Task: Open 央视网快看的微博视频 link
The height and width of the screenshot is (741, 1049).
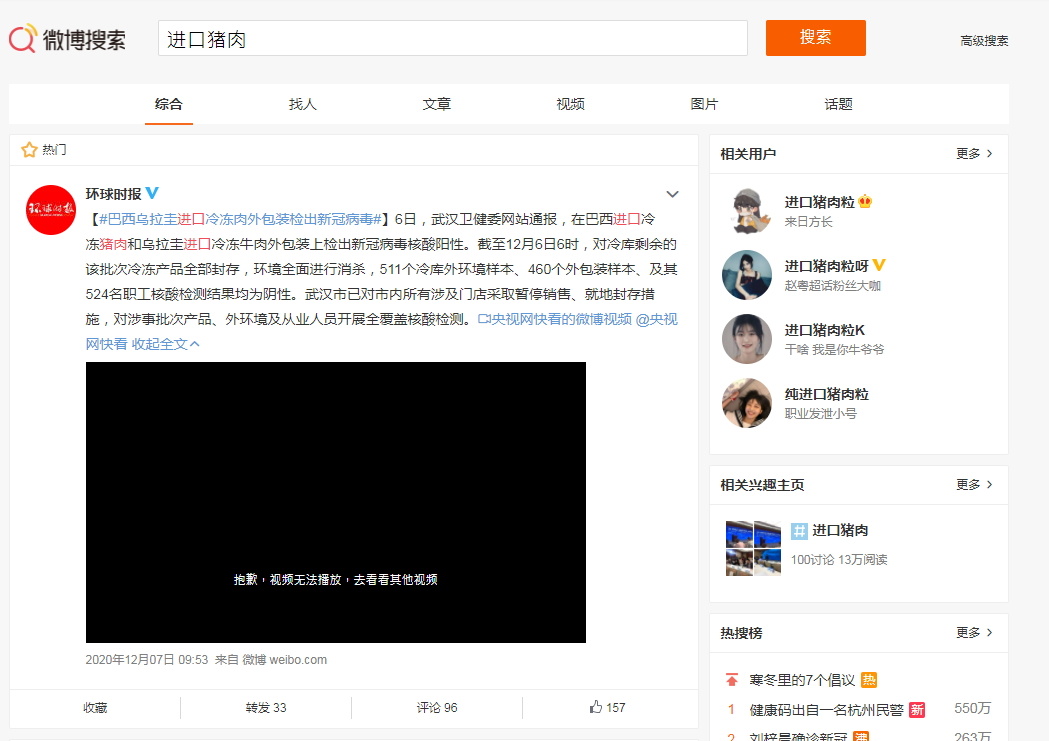Action: 555,319
